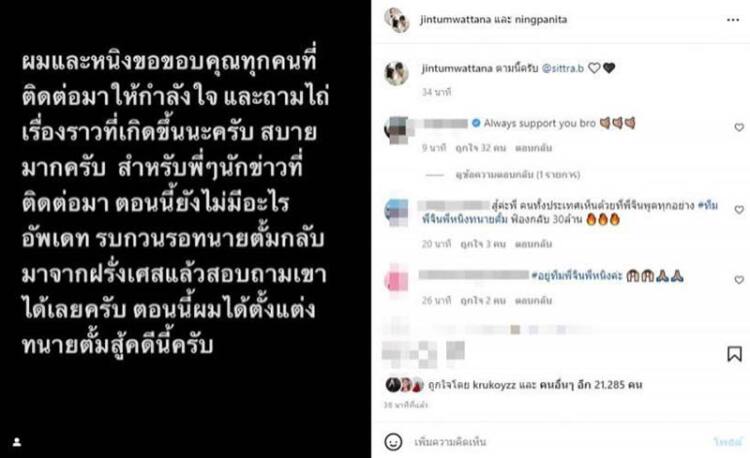Image resolution: width=750 pixels, height=458 pixels.
Task: Open jintumwattana profile from the header
Action: 455,20
